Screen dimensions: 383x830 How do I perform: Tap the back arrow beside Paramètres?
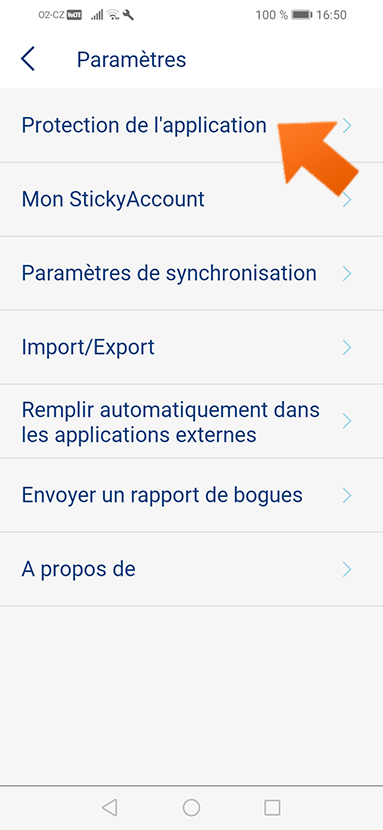[28, 59]
